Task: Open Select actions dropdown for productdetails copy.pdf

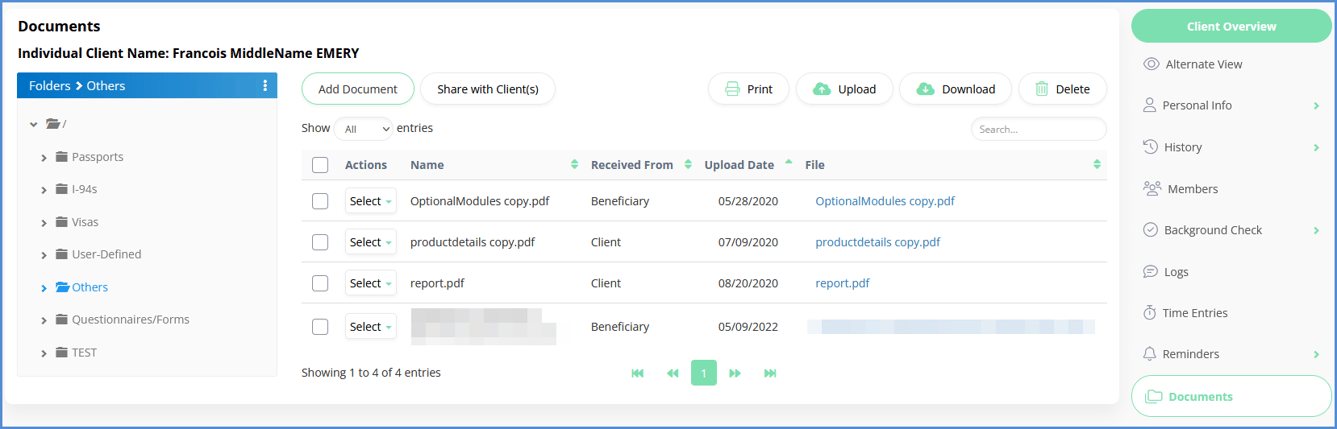Action: click(370, 242)
